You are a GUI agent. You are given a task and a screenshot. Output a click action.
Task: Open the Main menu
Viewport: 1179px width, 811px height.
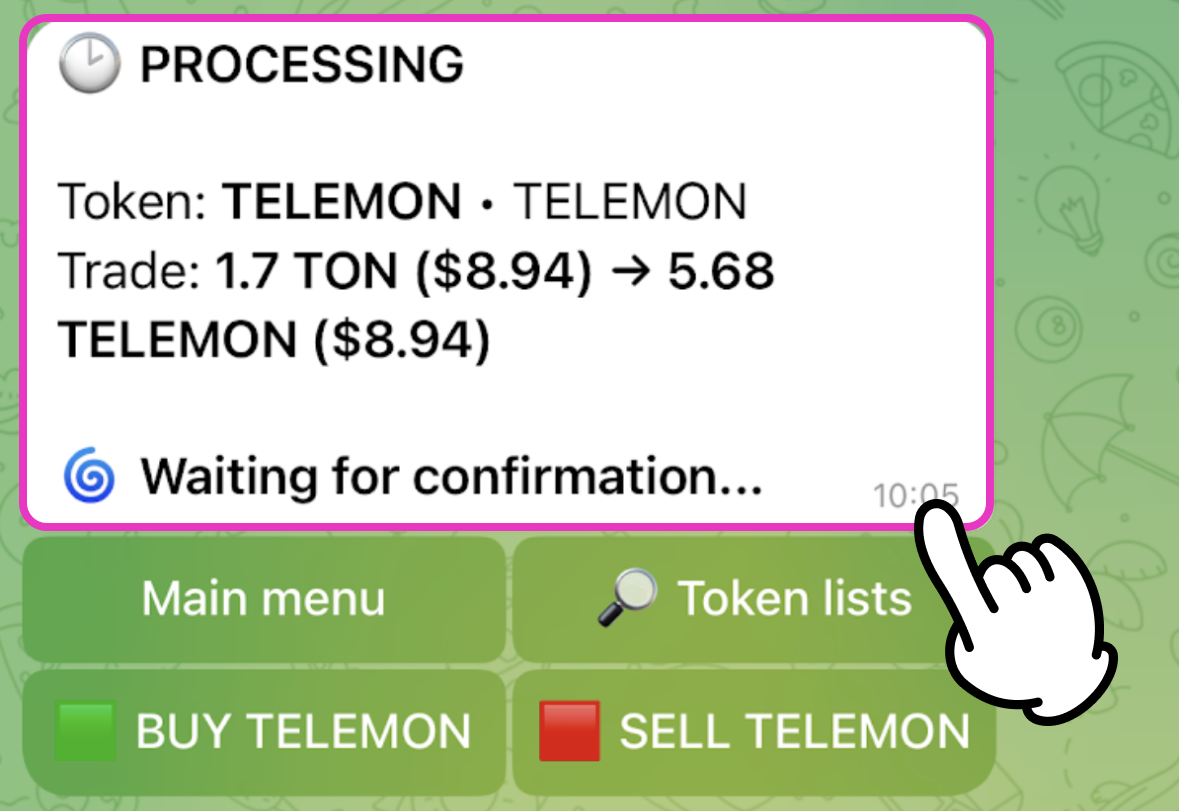pos(263,599)
